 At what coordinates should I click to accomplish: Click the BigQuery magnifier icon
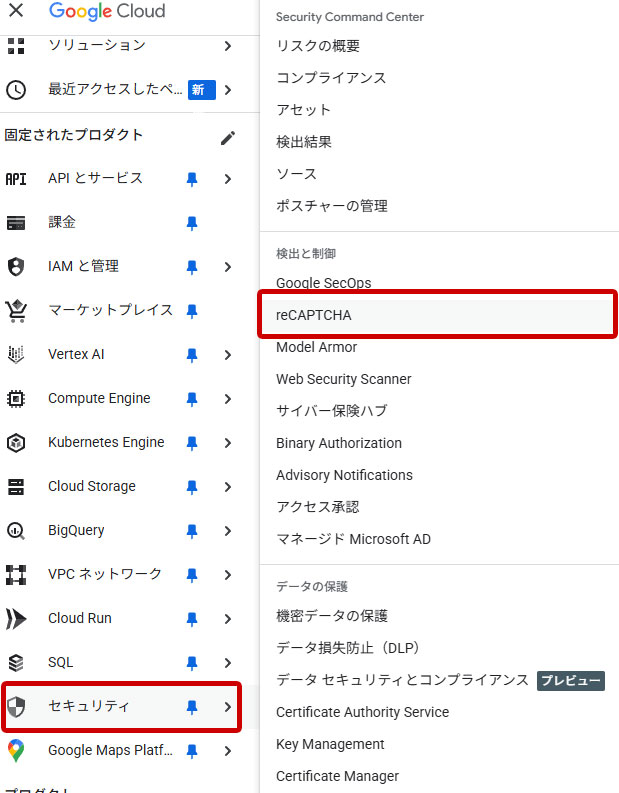click(16, 531)
